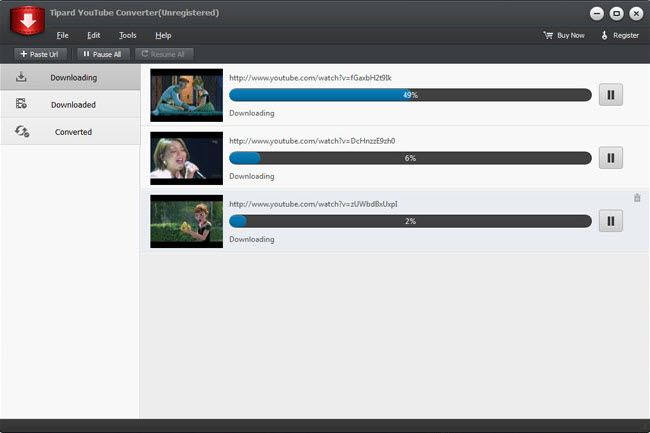
Task: Maximize the Tipard YouTube Converter window
Action: (616, 14)
